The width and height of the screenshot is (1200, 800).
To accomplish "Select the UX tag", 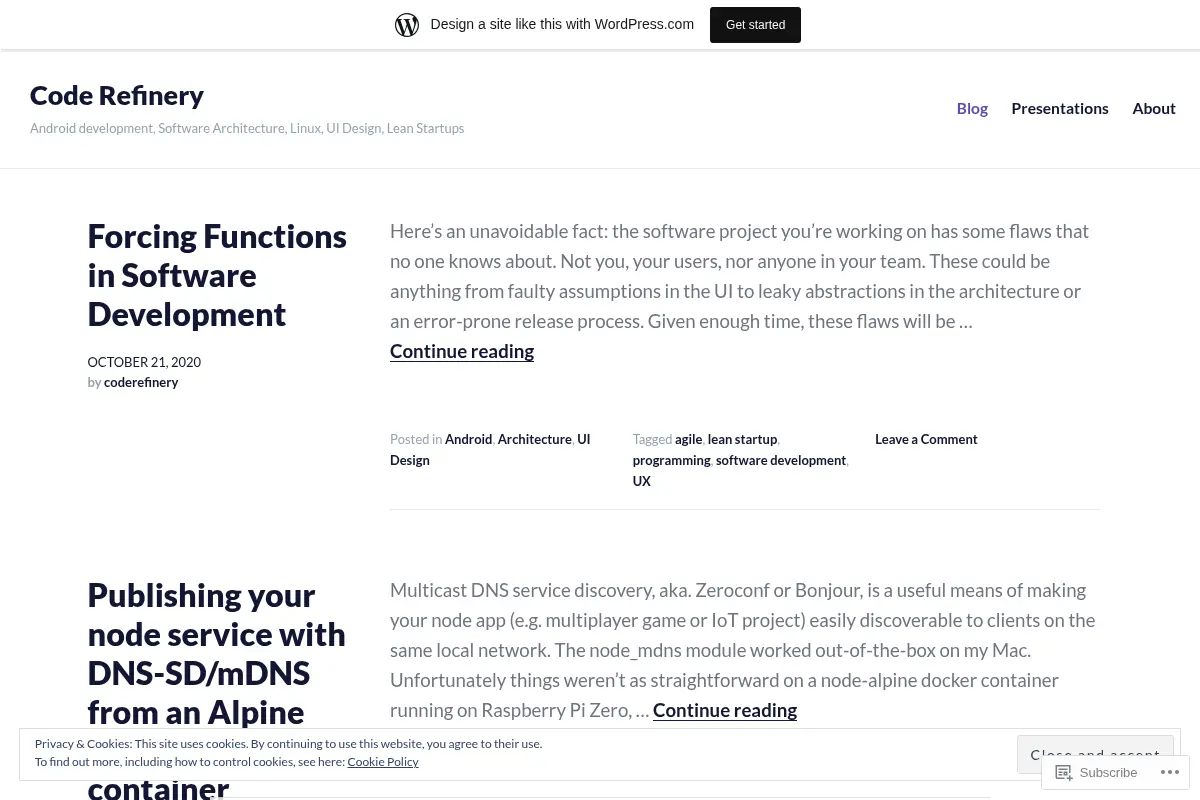I will (x=641, y=481).
